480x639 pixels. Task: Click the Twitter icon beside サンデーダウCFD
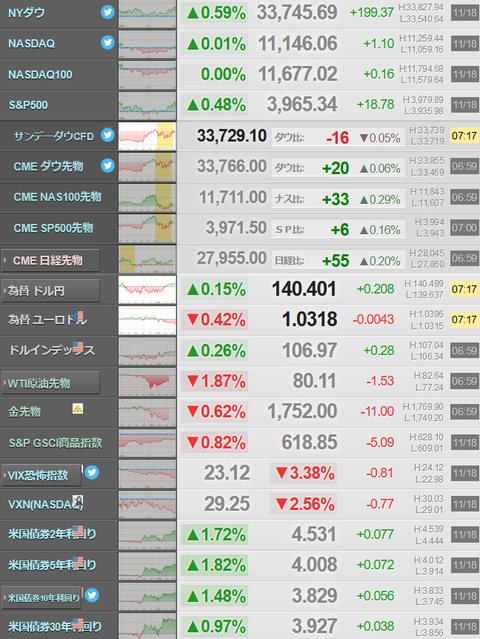108,134
